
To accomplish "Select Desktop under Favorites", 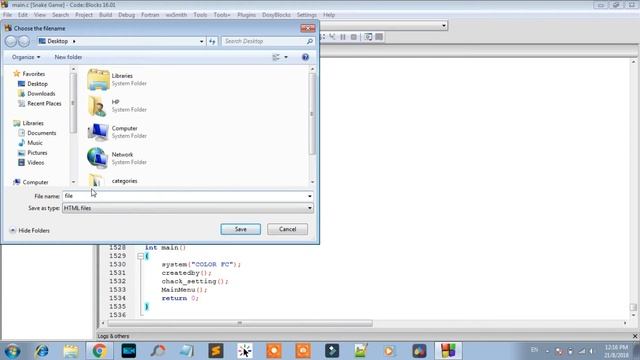I will (38, 84).
